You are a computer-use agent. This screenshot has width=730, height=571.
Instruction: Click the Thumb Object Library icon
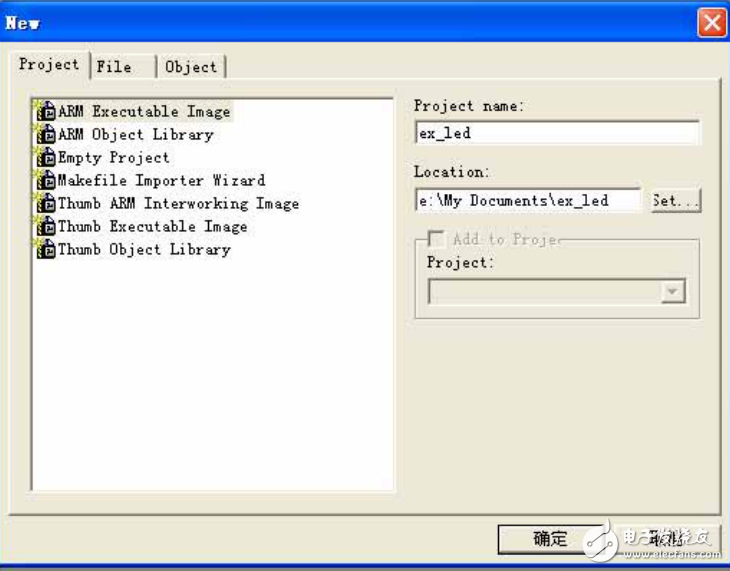(45, 249)
